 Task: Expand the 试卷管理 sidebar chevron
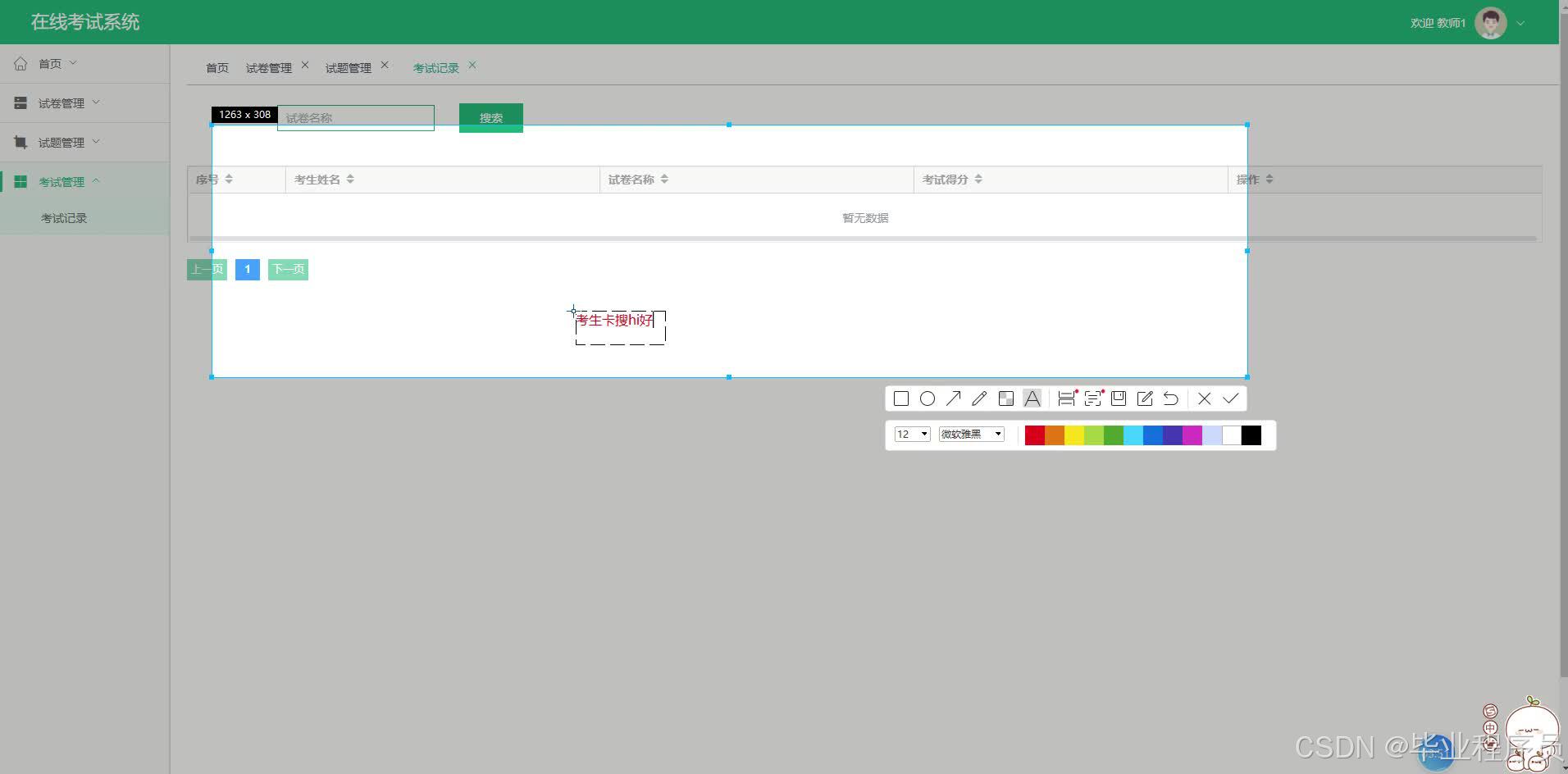(96, 102)
